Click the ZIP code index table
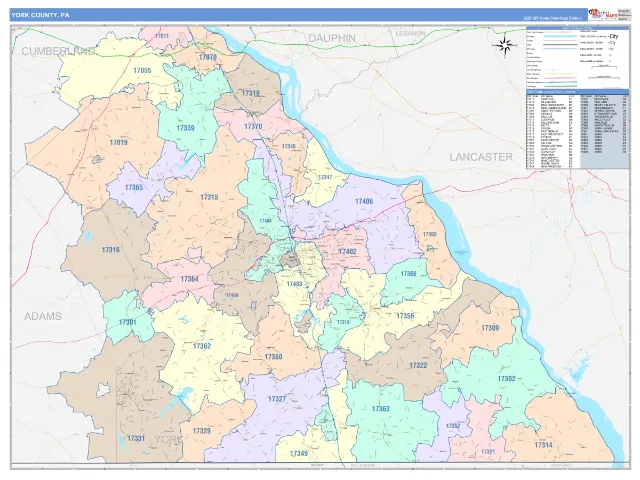The height and width of the screenshot is (480, 640). (578, 129)
